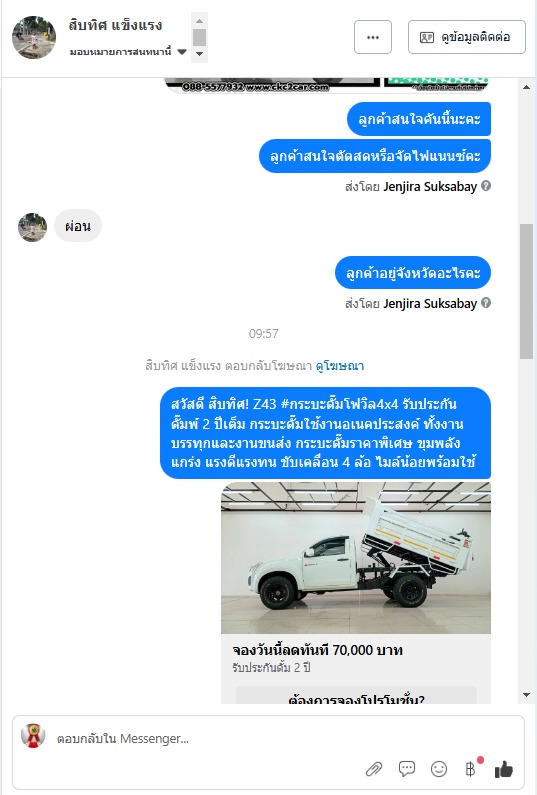Image resolution: width=537 pixels, height=795 pixels.
Task: Click the baht payment request icon
Action: point(470,769)
